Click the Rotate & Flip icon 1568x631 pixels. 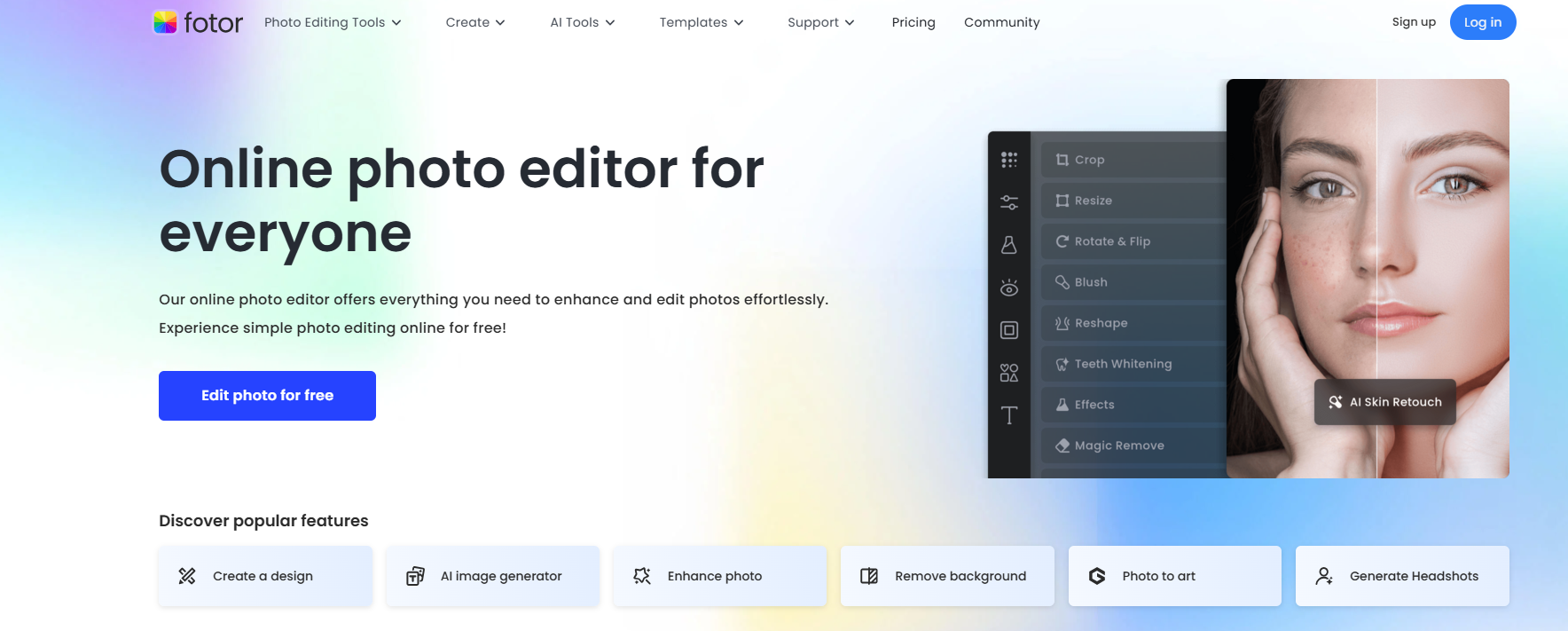point(1062,241)
